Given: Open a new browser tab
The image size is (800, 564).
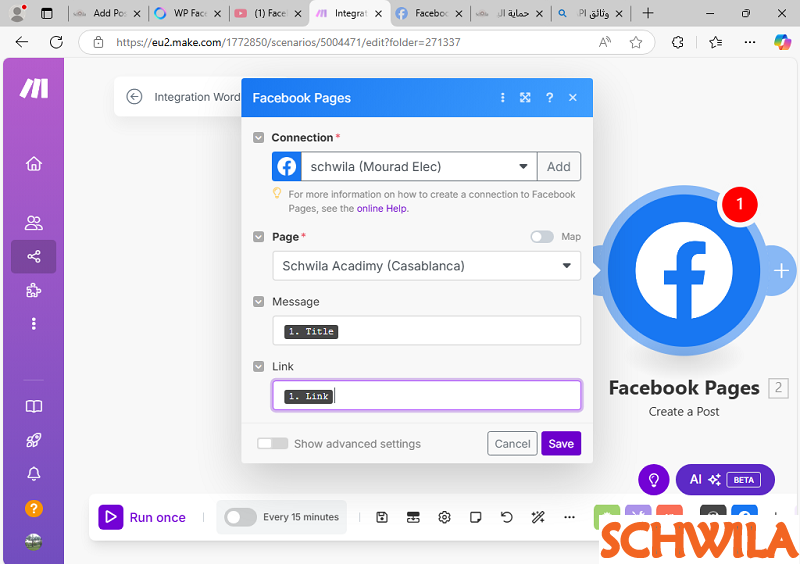Looking at the screenshot, I should 648,13.
